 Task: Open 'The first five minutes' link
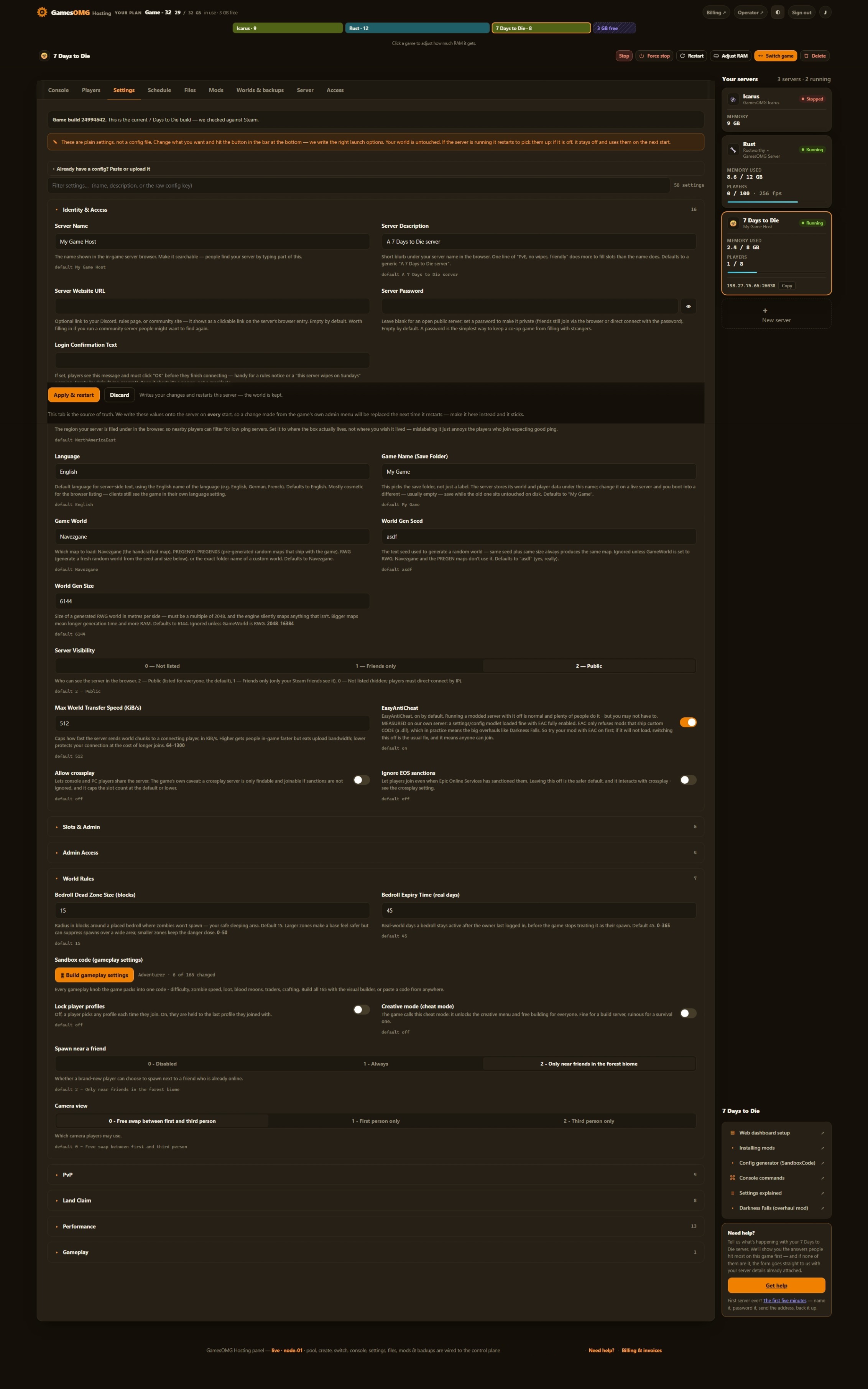coord(784,1300)
